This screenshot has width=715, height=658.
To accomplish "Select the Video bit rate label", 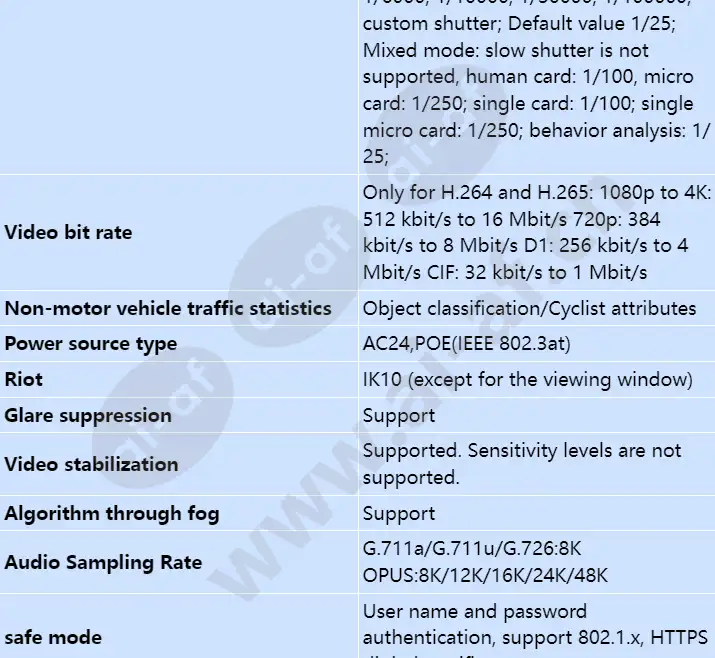I will (68, 233).
